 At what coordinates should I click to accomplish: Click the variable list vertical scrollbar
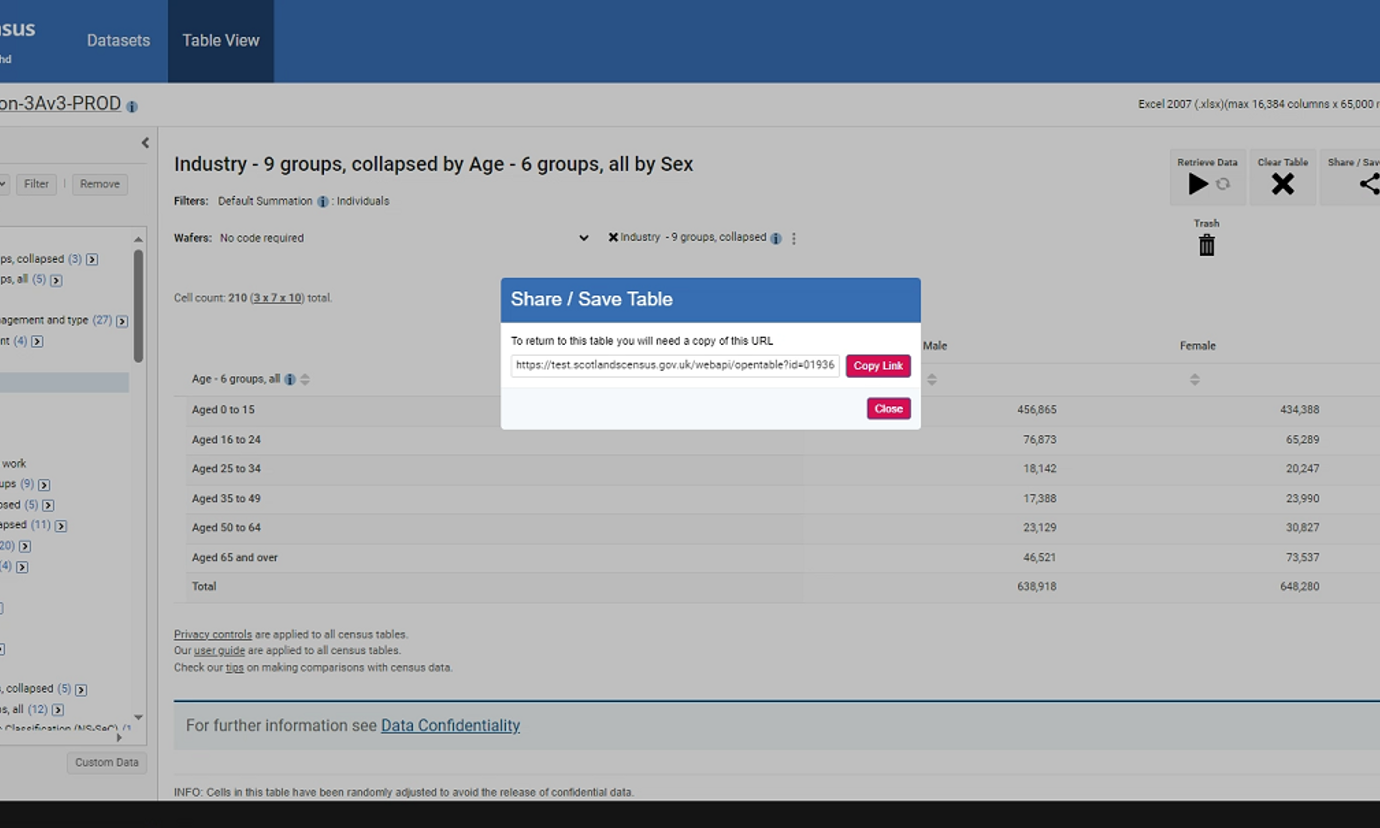[x=138, y=306]
